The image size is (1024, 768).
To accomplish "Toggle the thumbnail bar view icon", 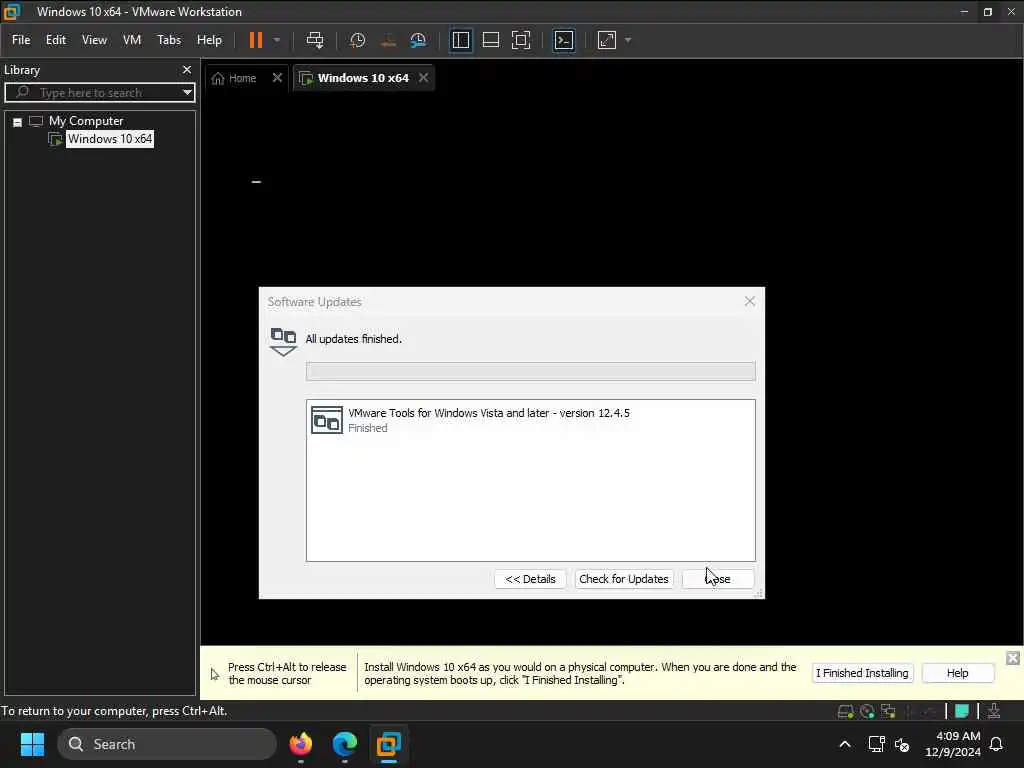I will (x=490, y=40).
